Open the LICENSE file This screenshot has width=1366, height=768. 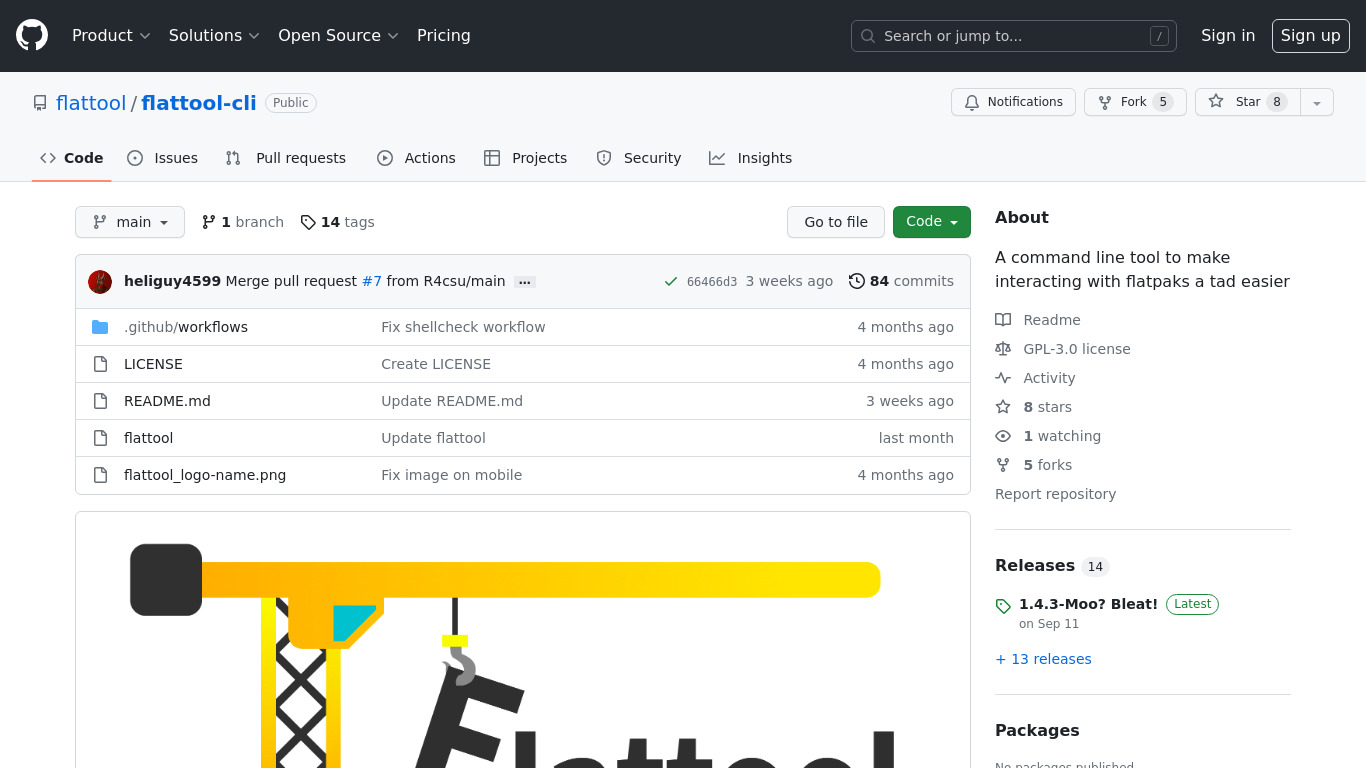click(x=153, y=364)
